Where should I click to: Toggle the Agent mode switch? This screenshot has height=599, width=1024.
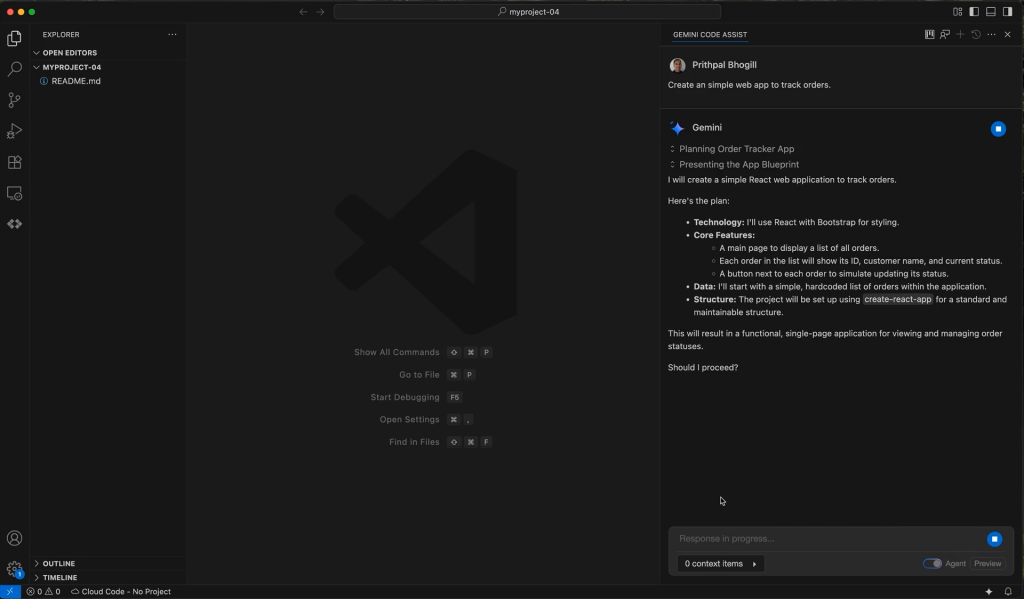pos(932,564)
